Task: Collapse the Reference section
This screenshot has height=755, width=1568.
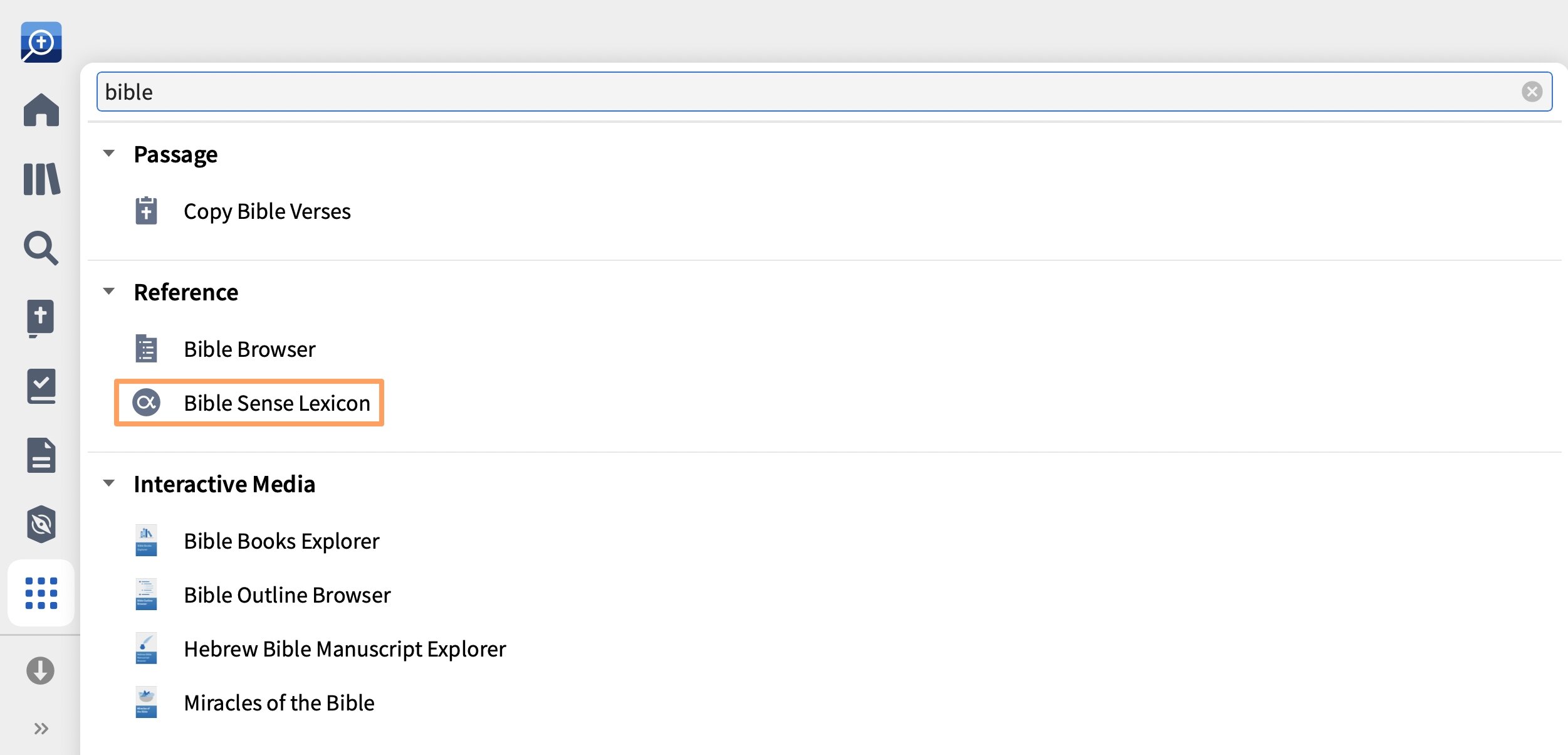Action: (x=109, y=292)
